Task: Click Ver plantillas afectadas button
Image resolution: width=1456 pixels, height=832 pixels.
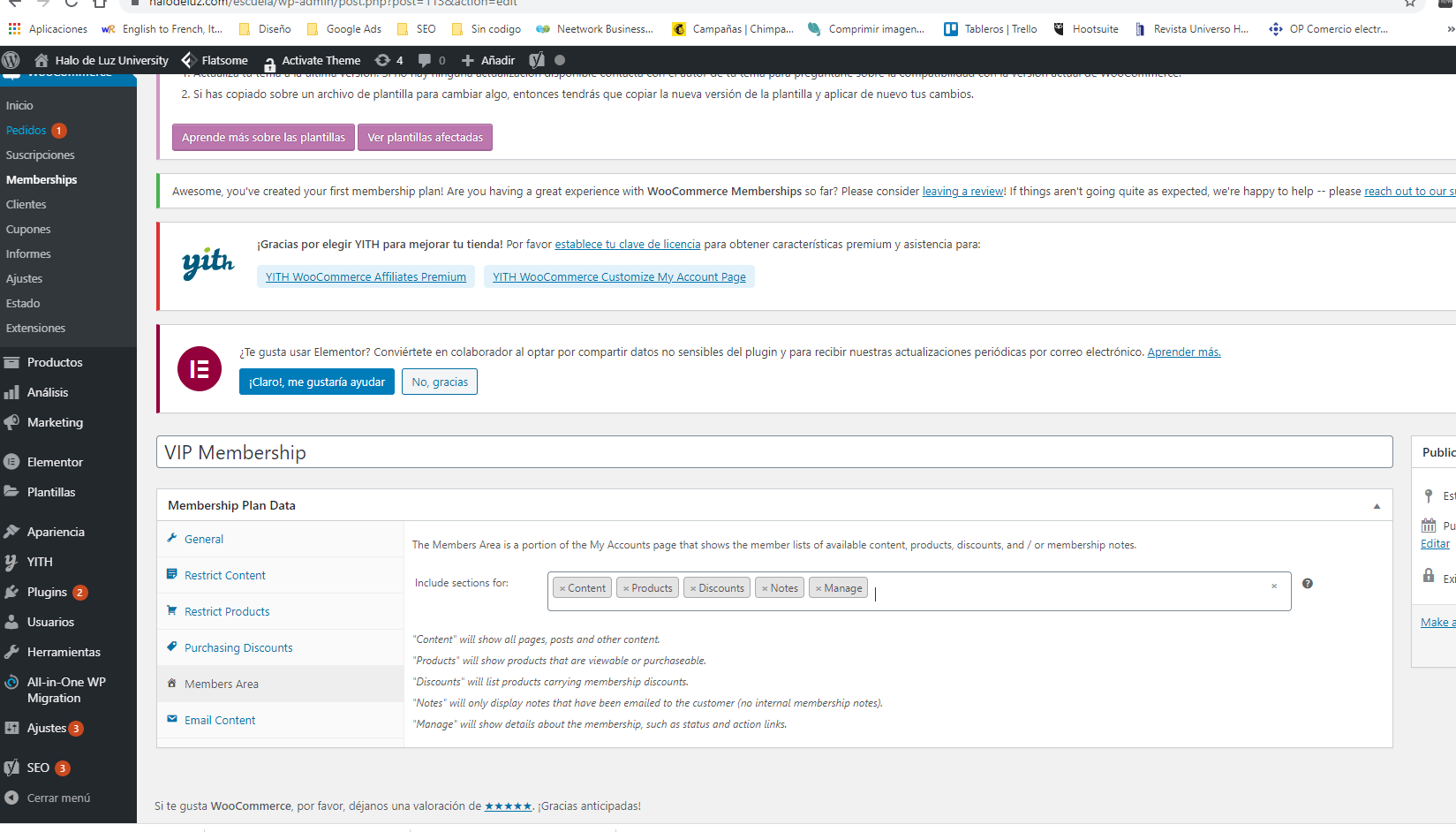Action: click(x=425, y=137)
